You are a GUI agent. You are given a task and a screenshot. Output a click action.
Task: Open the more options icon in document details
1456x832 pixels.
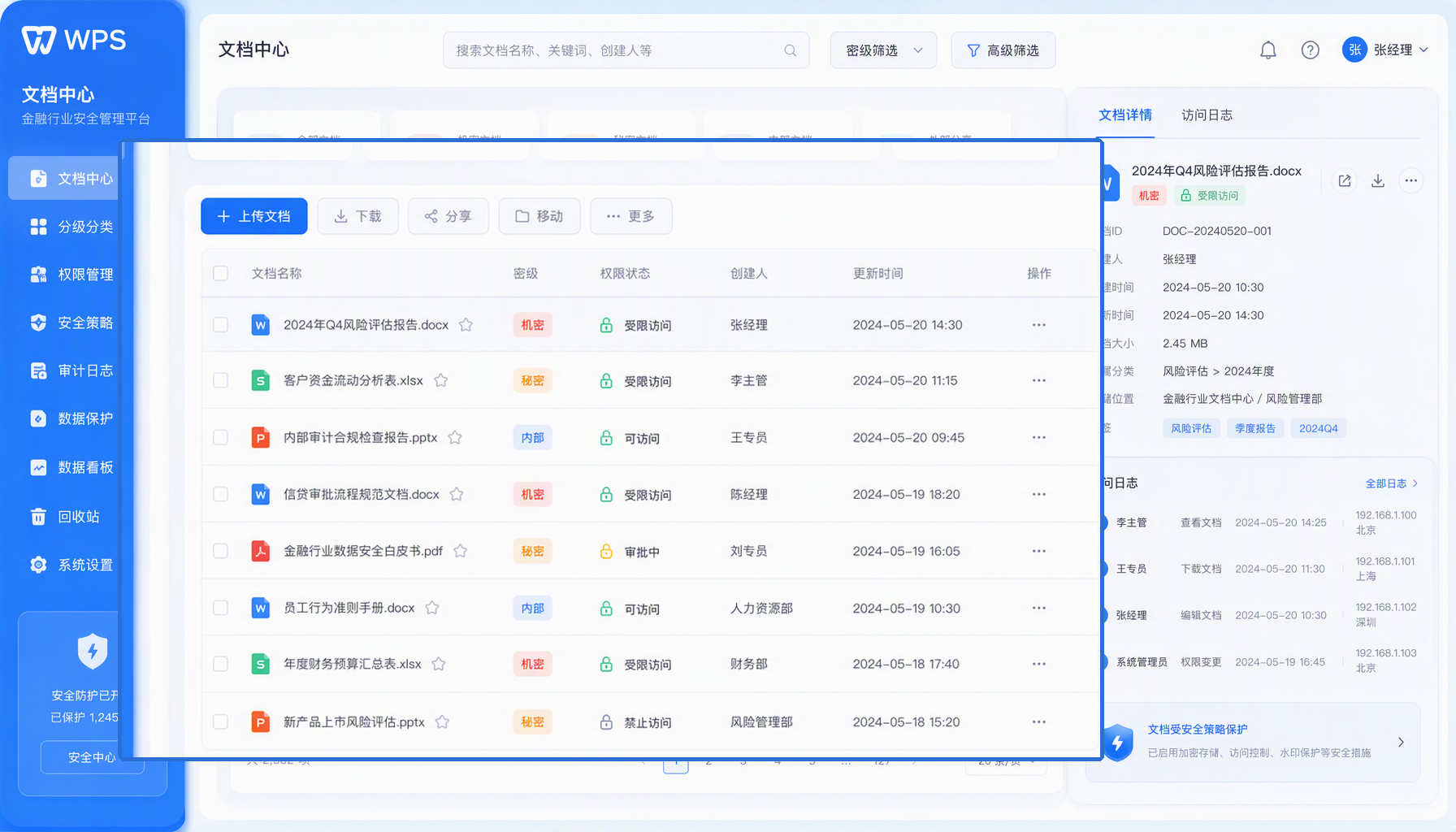(1411, 181)
